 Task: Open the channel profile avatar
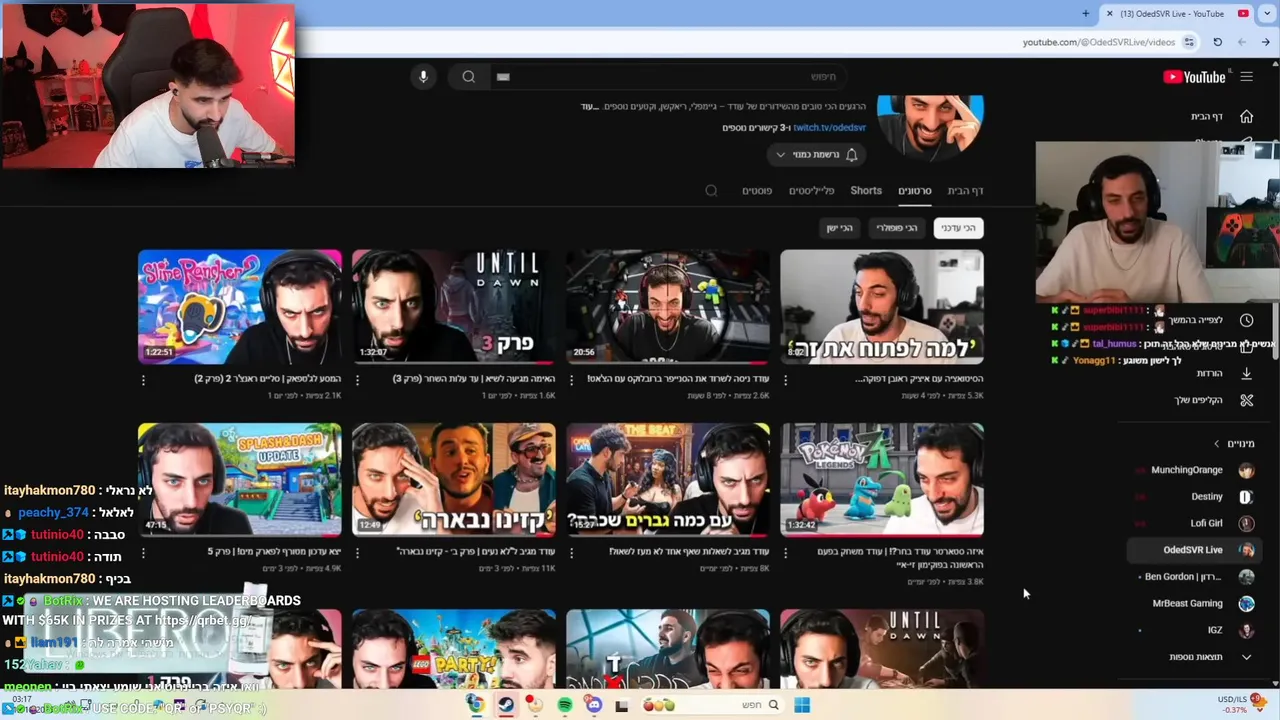pyautogui.click(x=930, y=127)
